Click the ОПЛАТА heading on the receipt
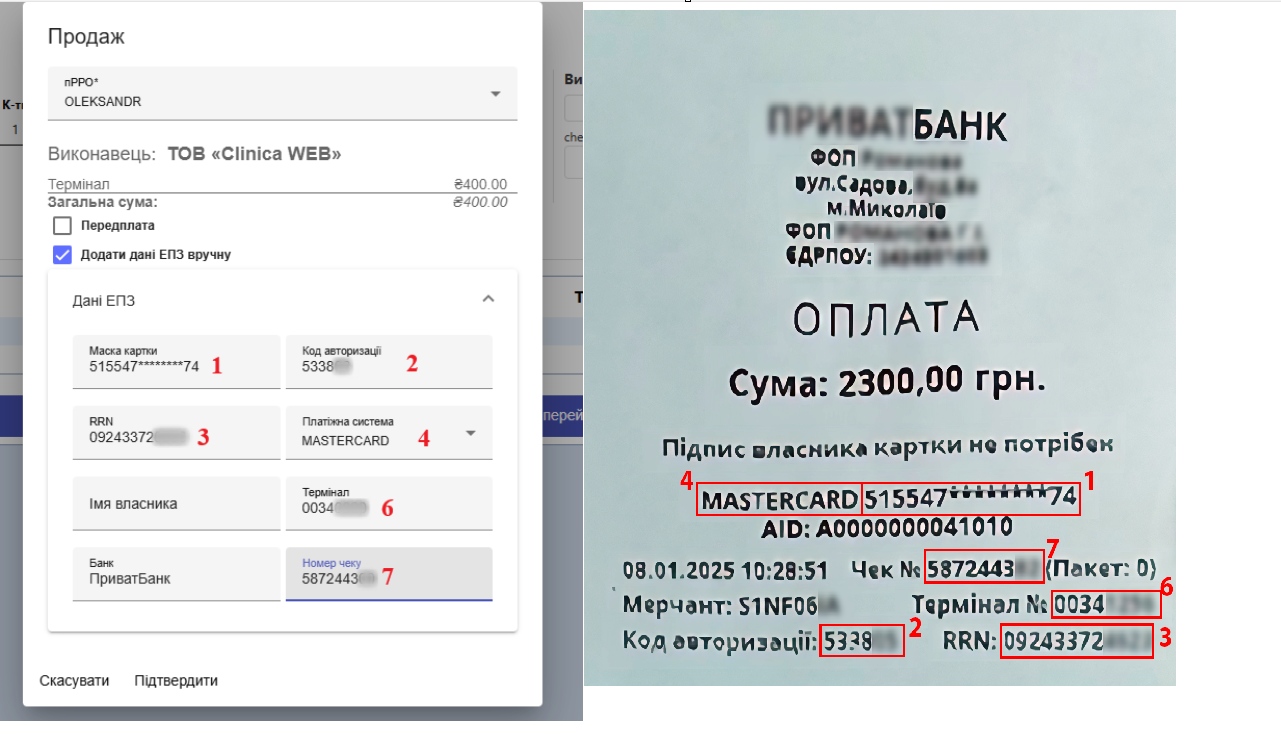1281x734 pixels. coord(885,319)
